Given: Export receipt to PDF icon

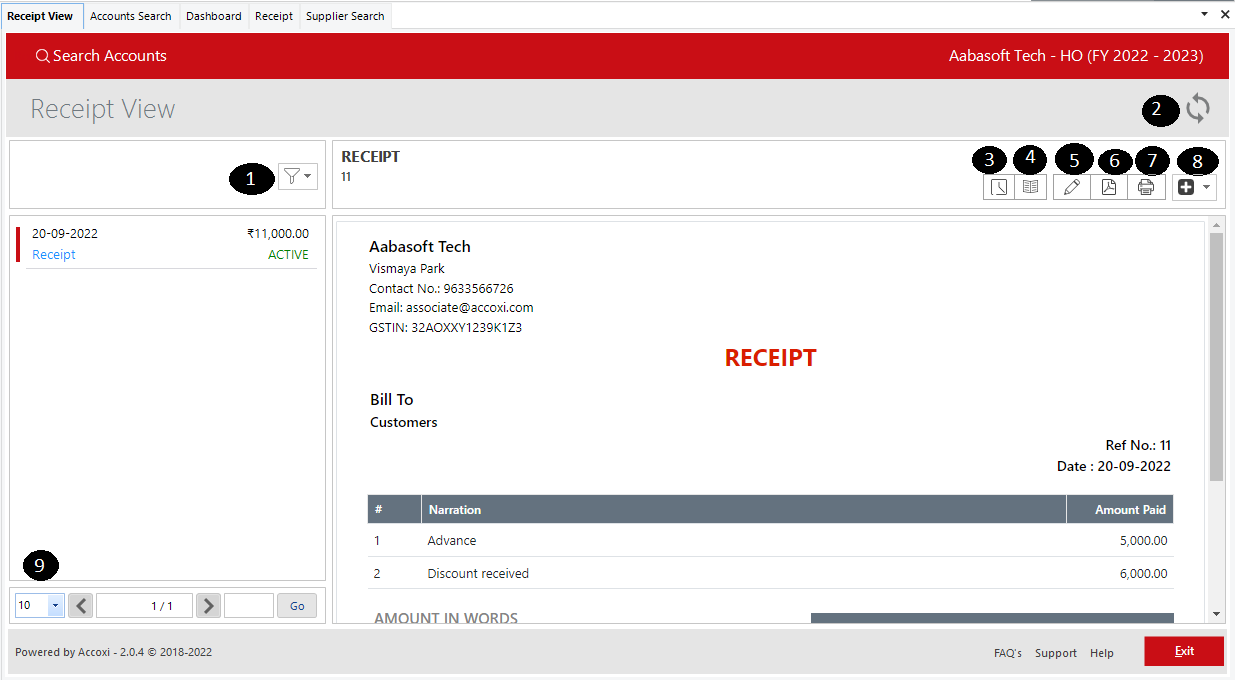Looking at the screenshot, I should pos(1109,187).
